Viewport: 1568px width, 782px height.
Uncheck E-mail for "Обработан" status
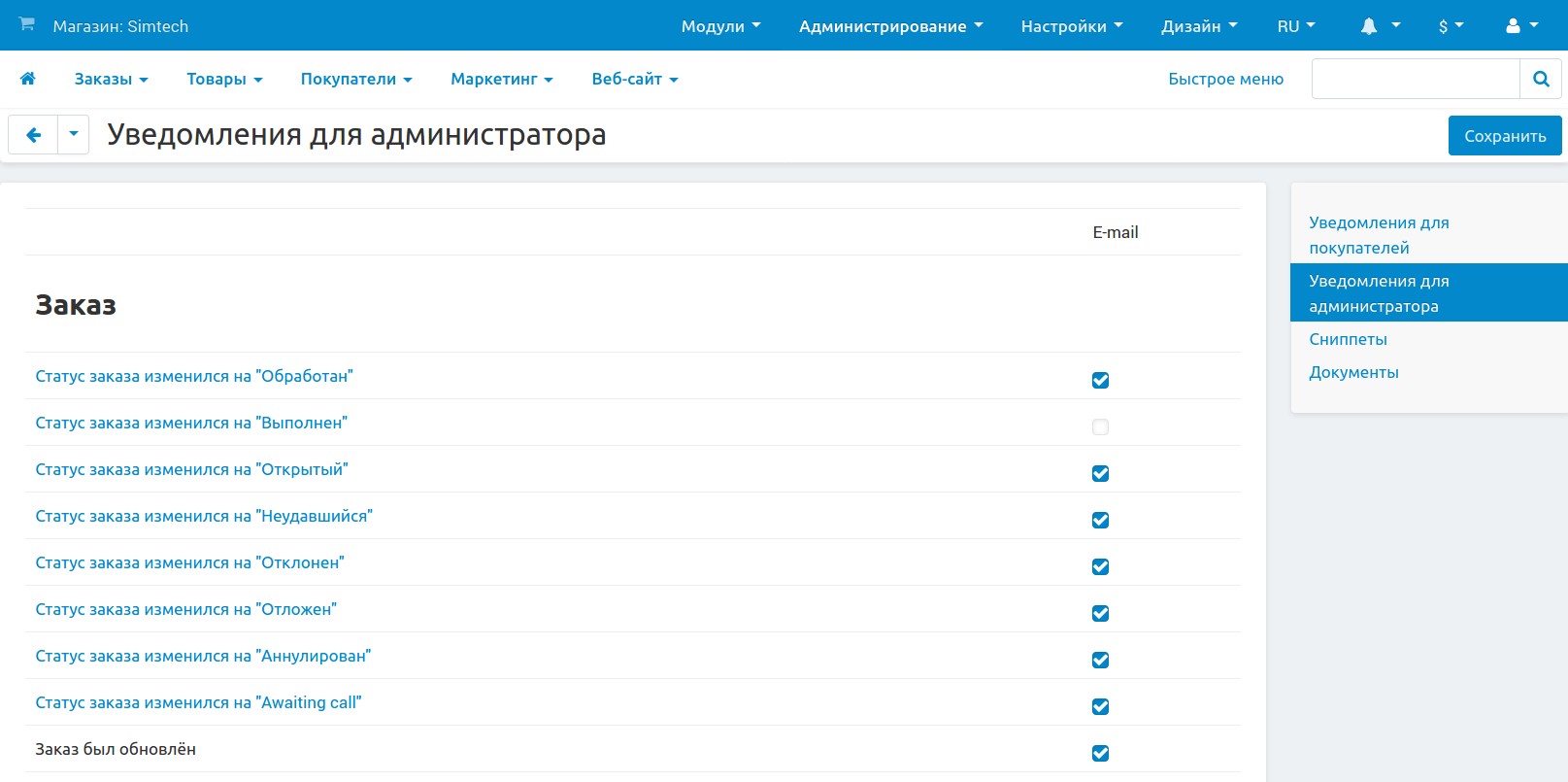[x=1100, y=380]
